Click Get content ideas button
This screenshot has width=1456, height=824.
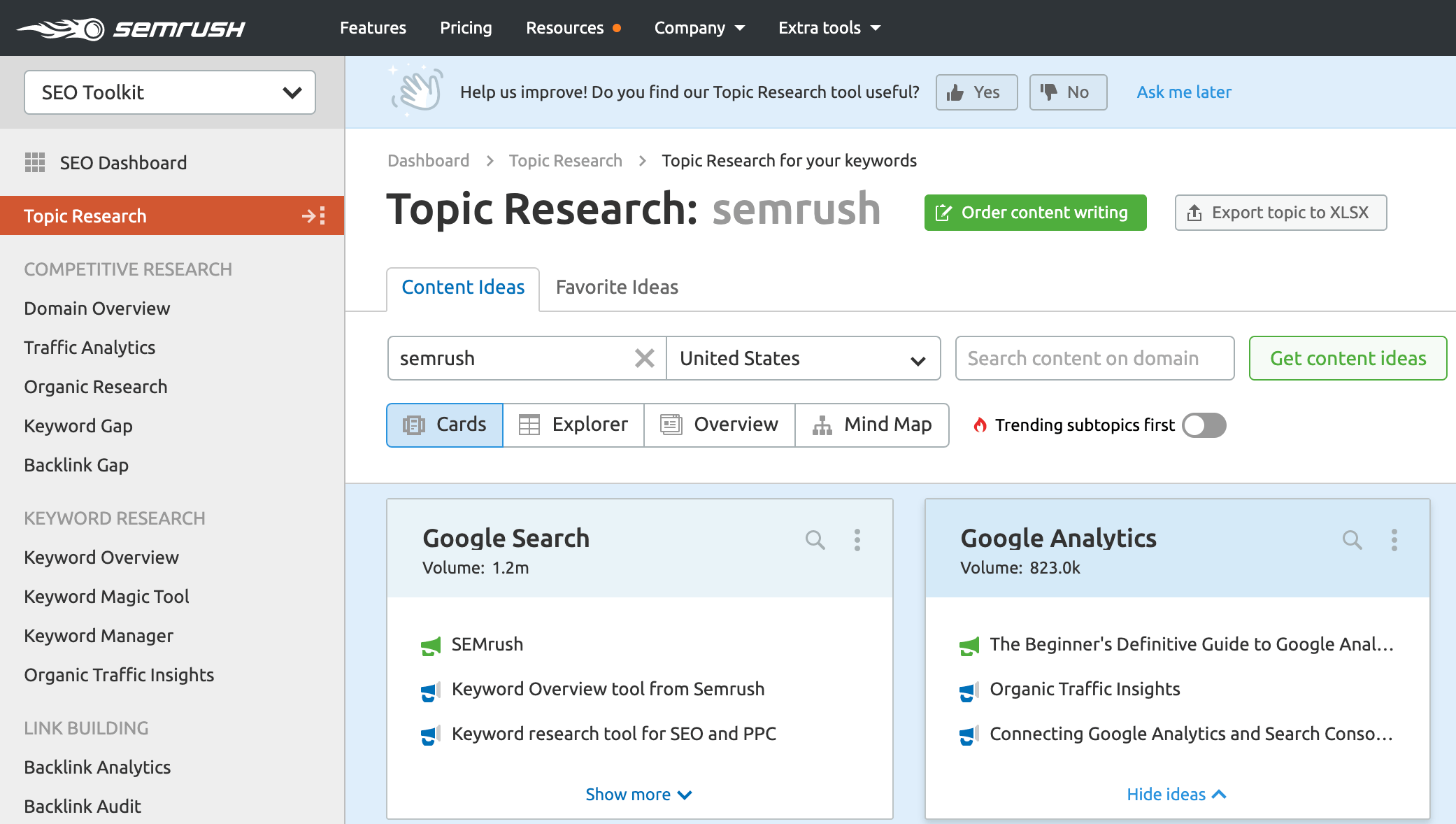pos(1348,358)
